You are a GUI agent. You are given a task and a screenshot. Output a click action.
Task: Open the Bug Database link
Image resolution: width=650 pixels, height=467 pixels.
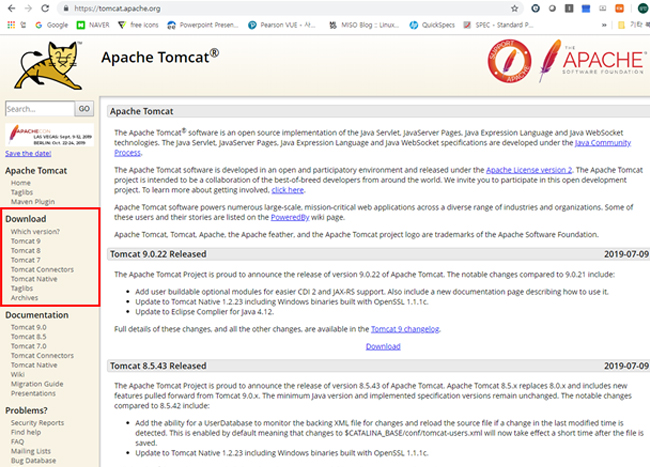tap(33, 461)
